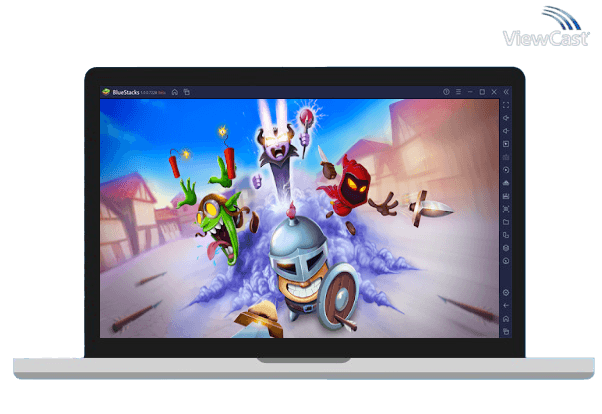Viewport: 602px width, 414px height.
Task: Open the multi-instance manager sidebar icon
Action: 506,235
